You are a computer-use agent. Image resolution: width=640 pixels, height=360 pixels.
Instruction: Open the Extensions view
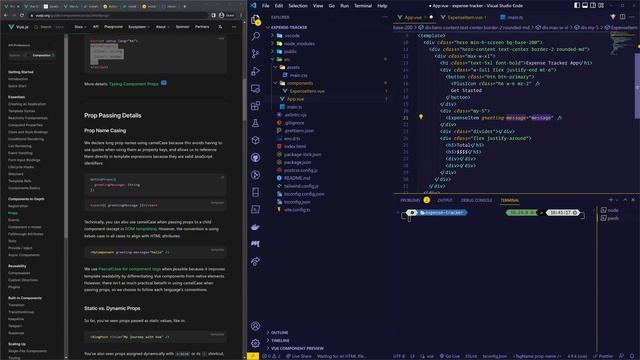tap(256, 106)
